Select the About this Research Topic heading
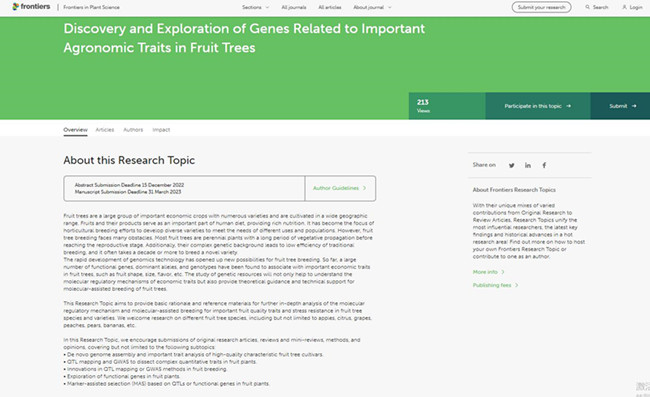This screenshot has height=397, width=650. coord(129,160)
